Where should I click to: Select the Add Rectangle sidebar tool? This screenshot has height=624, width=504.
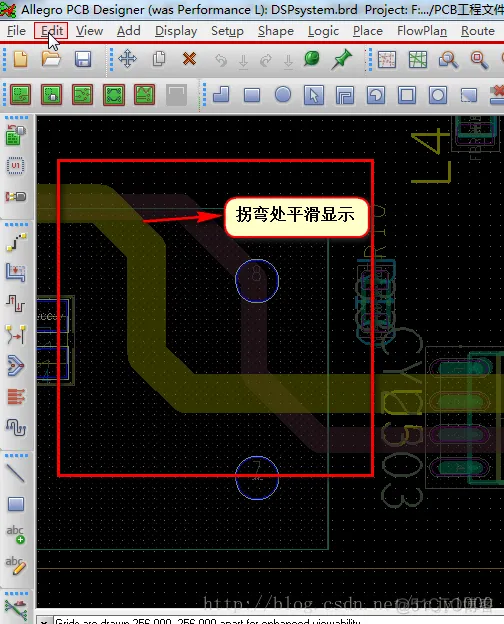pyautogui.click(x=16, y=504)
